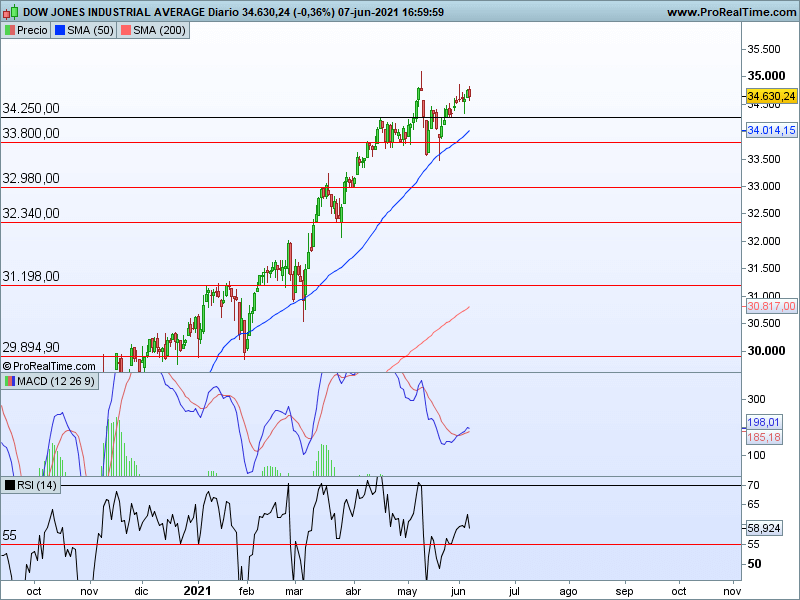
Task: Click the 2021 year label on the time axis
Action: click(x=197, y=591)
